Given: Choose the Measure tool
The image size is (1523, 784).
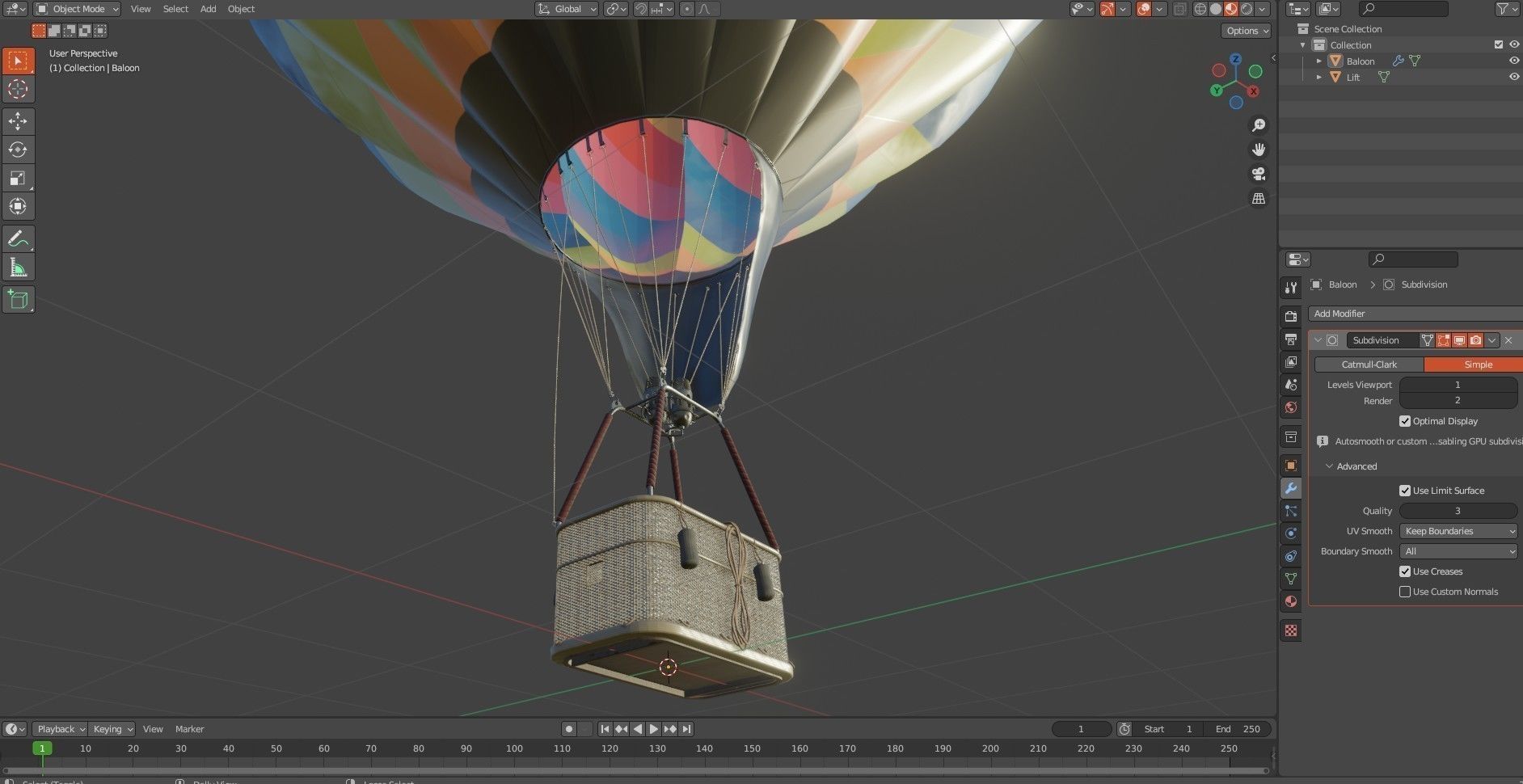Looking at the screenshot, I should 18,268.
